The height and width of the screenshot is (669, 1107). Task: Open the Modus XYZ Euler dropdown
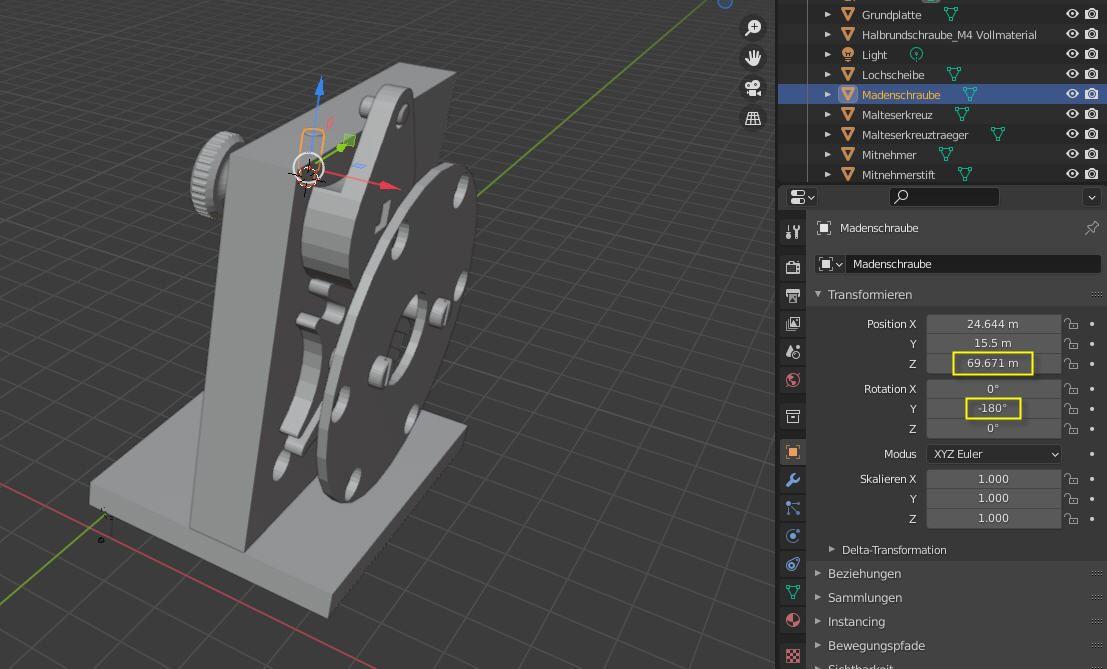993,454
